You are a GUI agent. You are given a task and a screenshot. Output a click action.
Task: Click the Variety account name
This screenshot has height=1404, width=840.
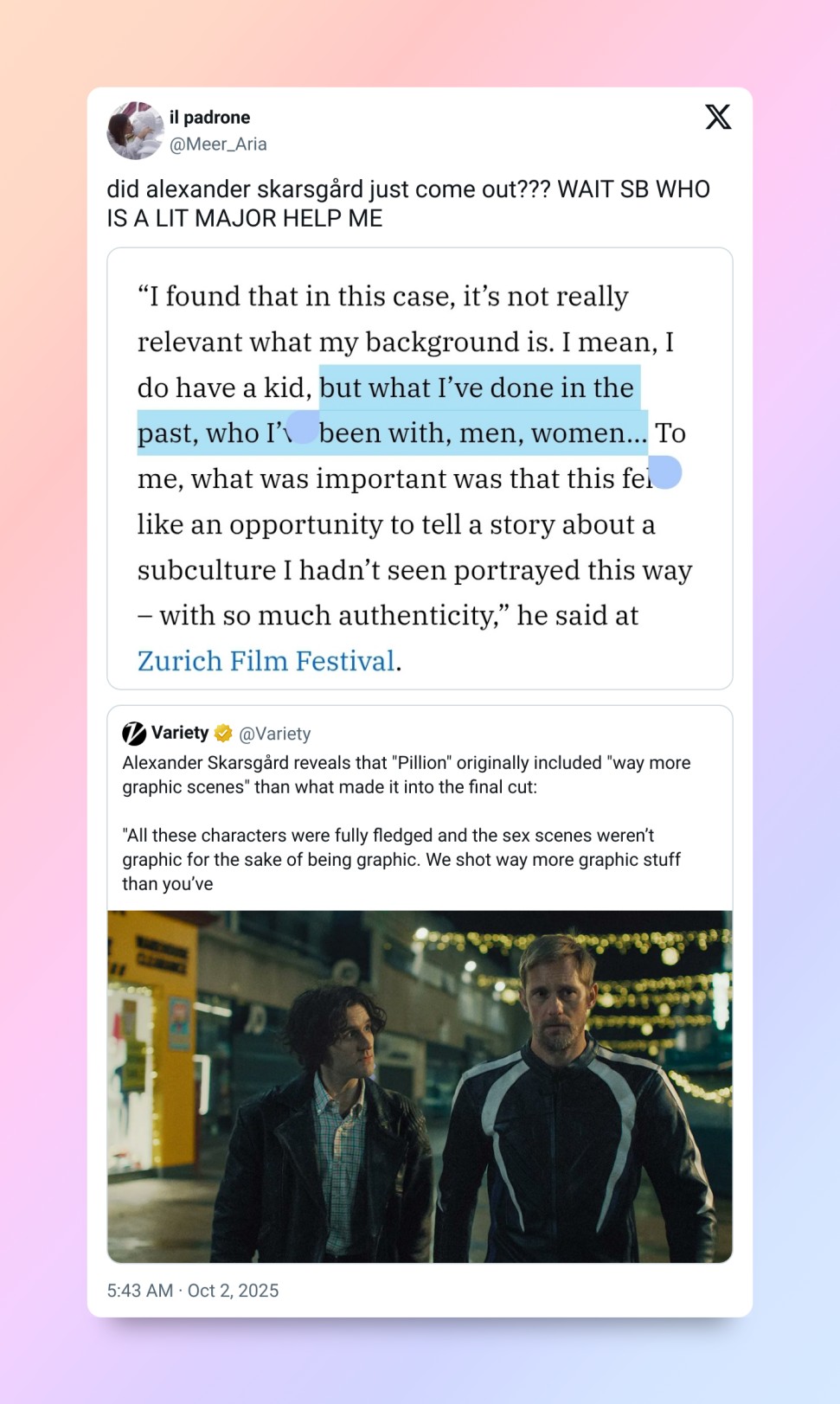pos(180,733)
